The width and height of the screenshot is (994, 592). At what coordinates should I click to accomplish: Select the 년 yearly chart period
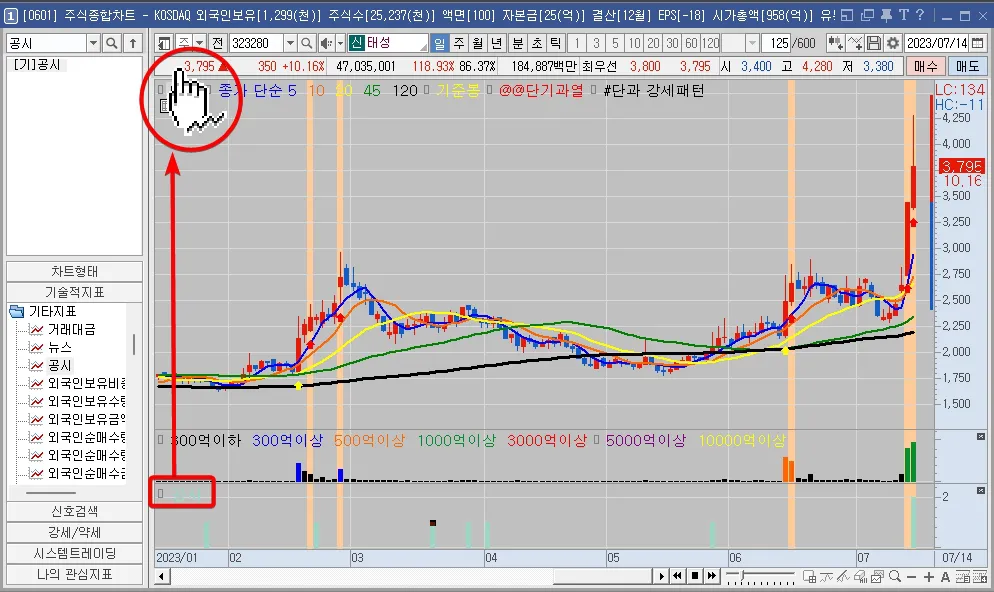496,43
